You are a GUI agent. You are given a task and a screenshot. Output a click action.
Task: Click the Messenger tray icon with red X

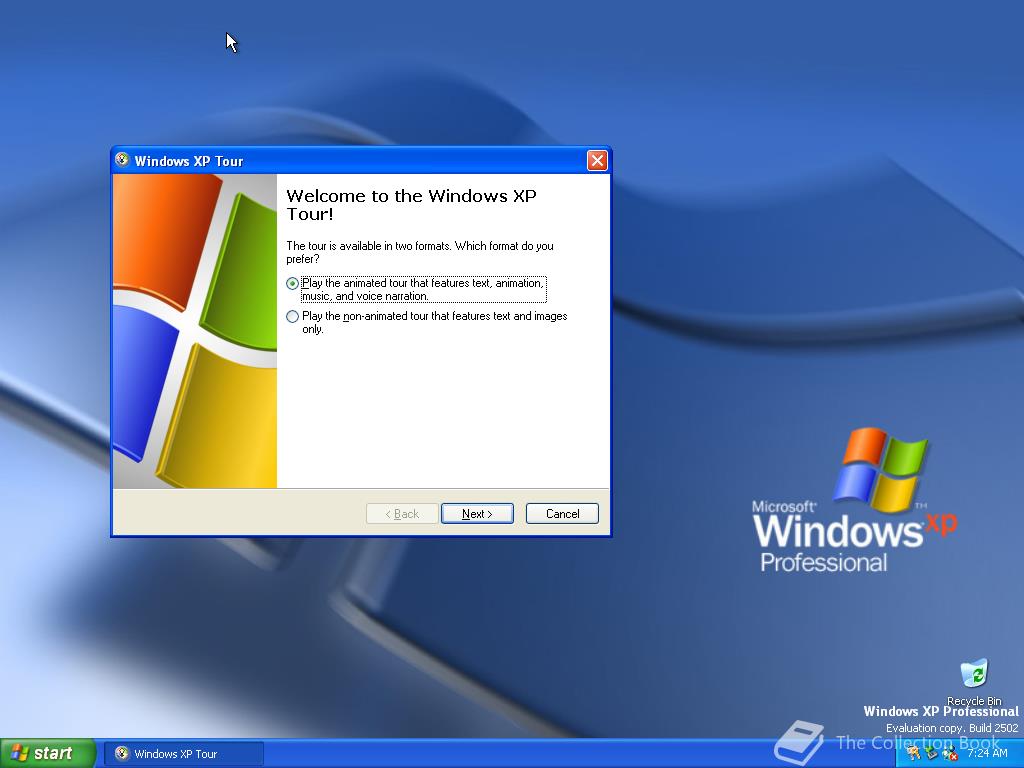tap(949, 754)
